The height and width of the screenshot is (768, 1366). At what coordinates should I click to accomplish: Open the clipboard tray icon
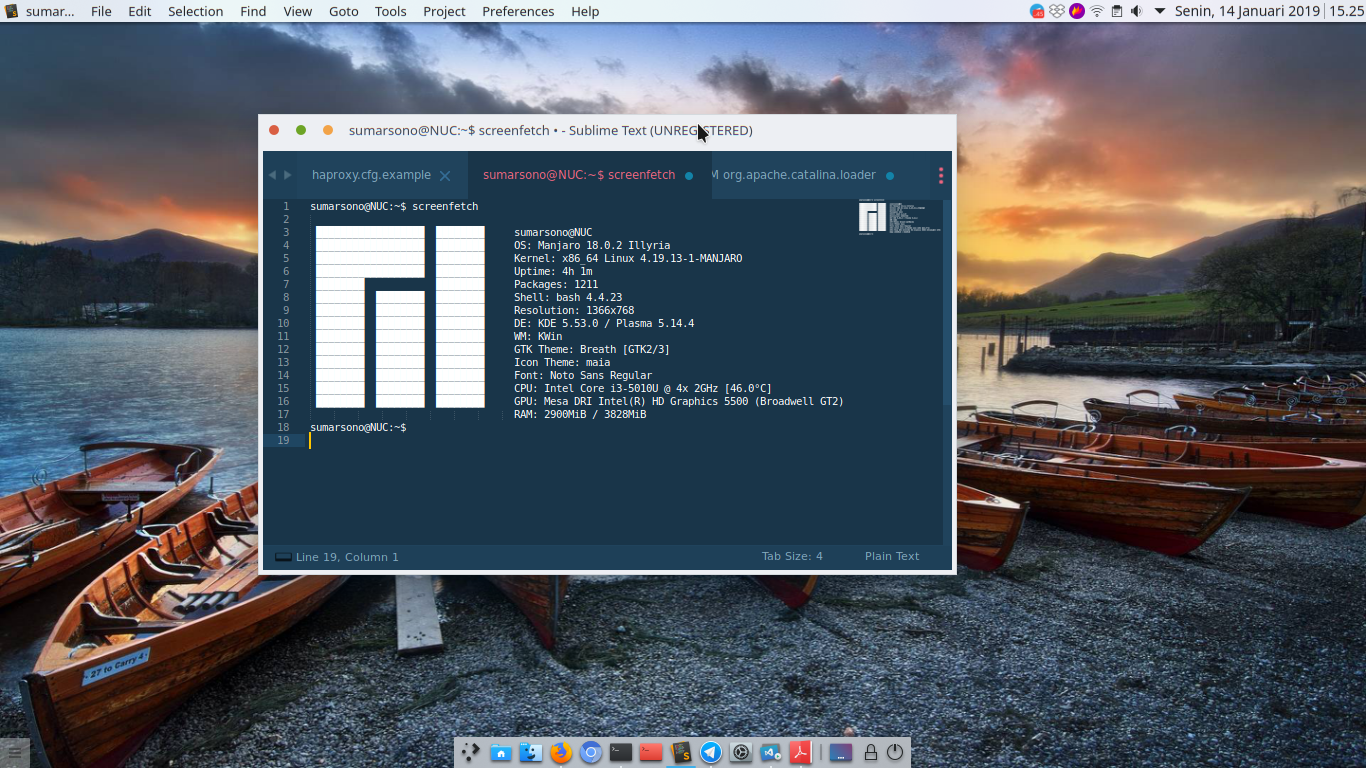(x=1117, y=11)
